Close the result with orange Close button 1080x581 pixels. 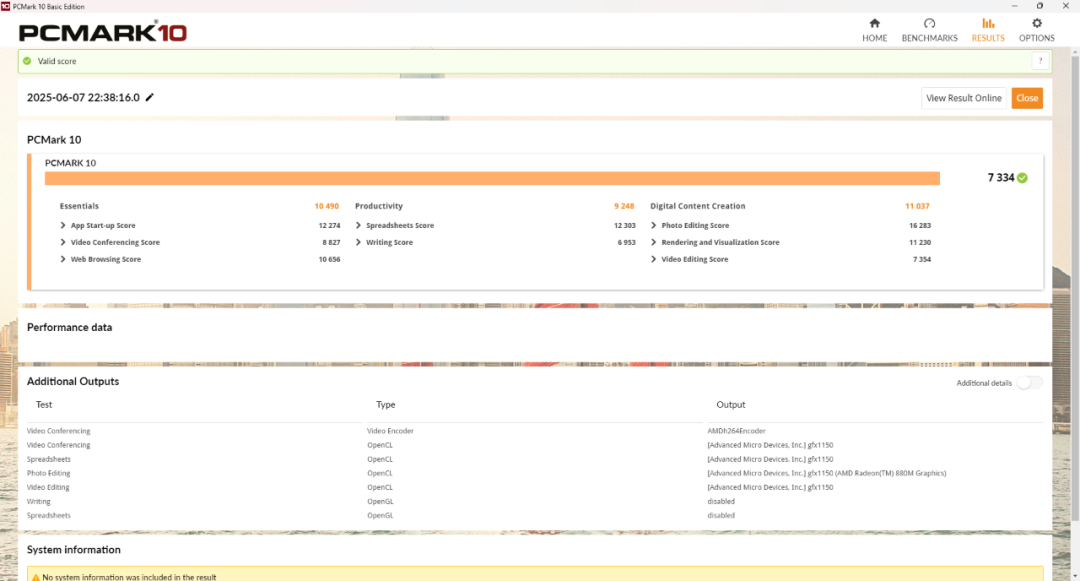pos(1027,98)
